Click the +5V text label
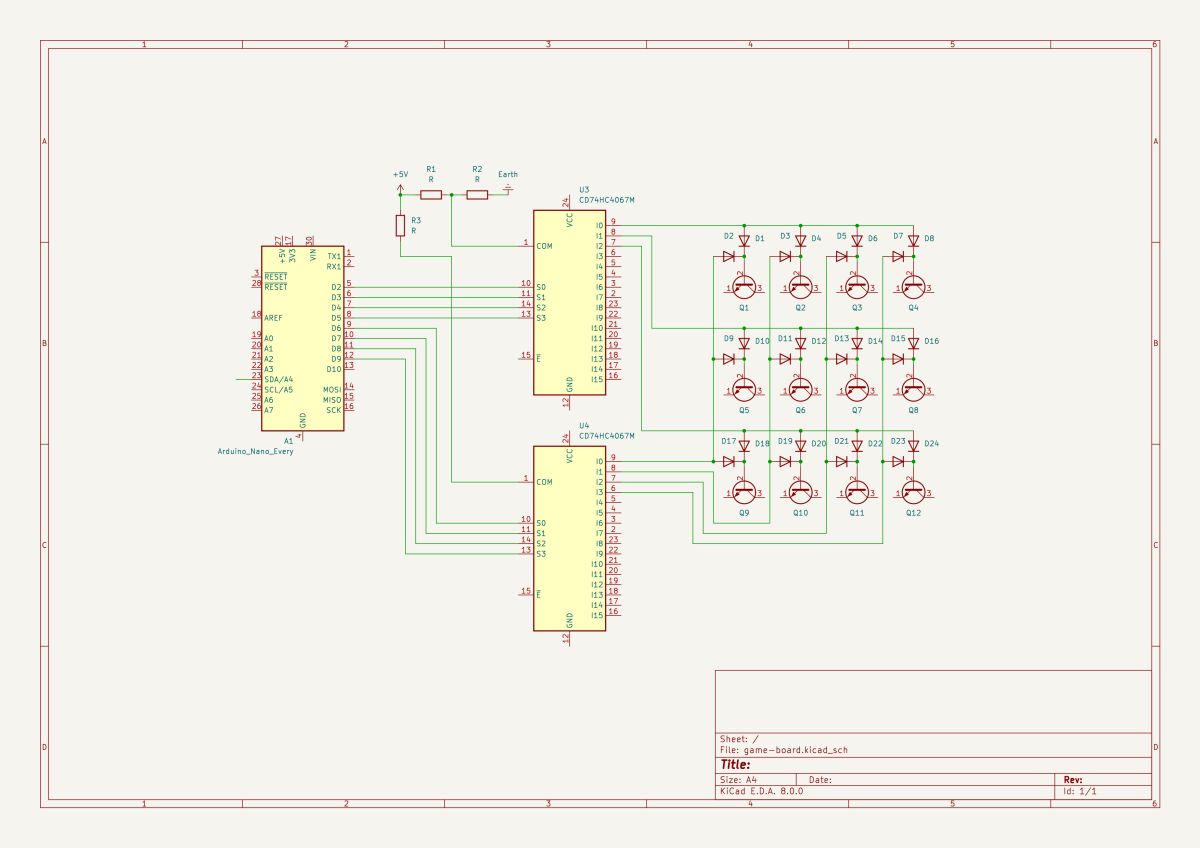Viewport: 1200px width, 848px height. pos(400,174)
